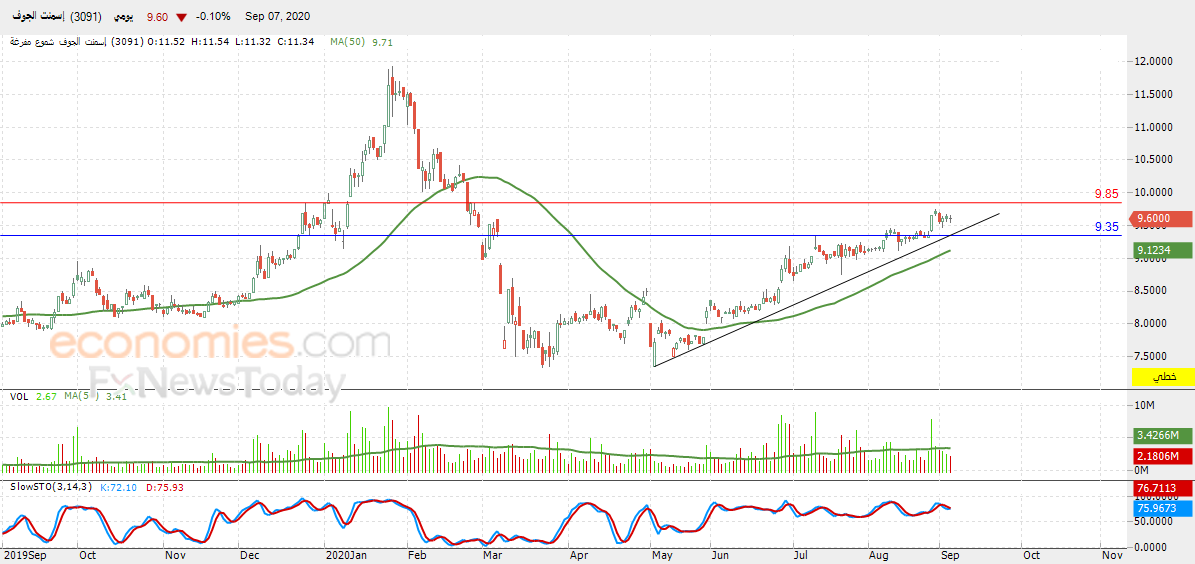Select the red 9.6000 current price tag
This screenshot has height=564, width=1195.
(1162, 218)
